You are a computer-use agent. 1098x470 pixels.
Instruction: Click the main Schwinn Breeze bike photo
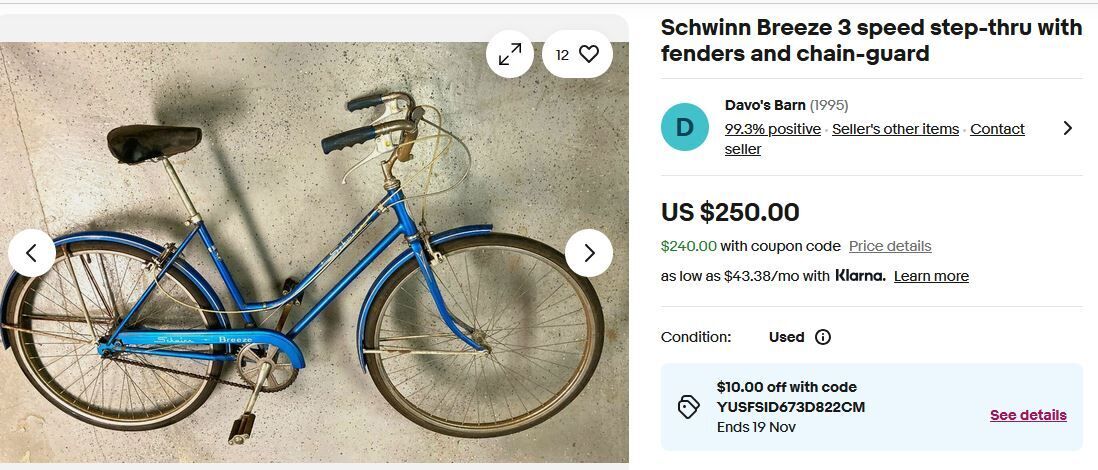pyautogui.click(x=300, y=300)
